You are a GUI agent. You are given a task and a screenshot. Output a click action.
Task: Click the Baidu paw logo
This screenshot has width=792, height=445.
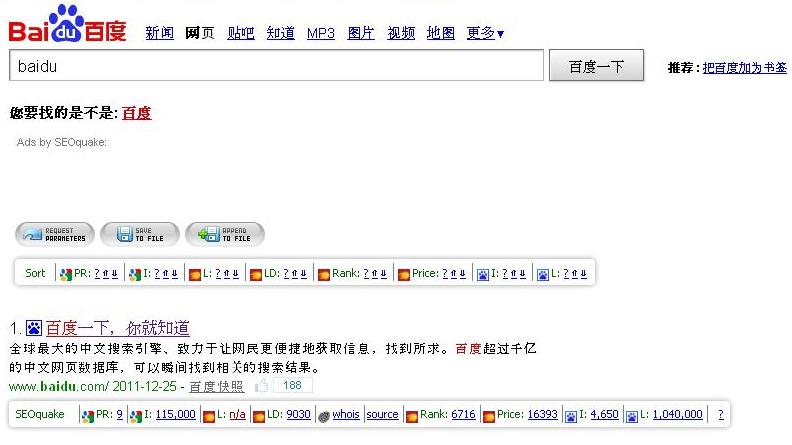tap(67, 23)
